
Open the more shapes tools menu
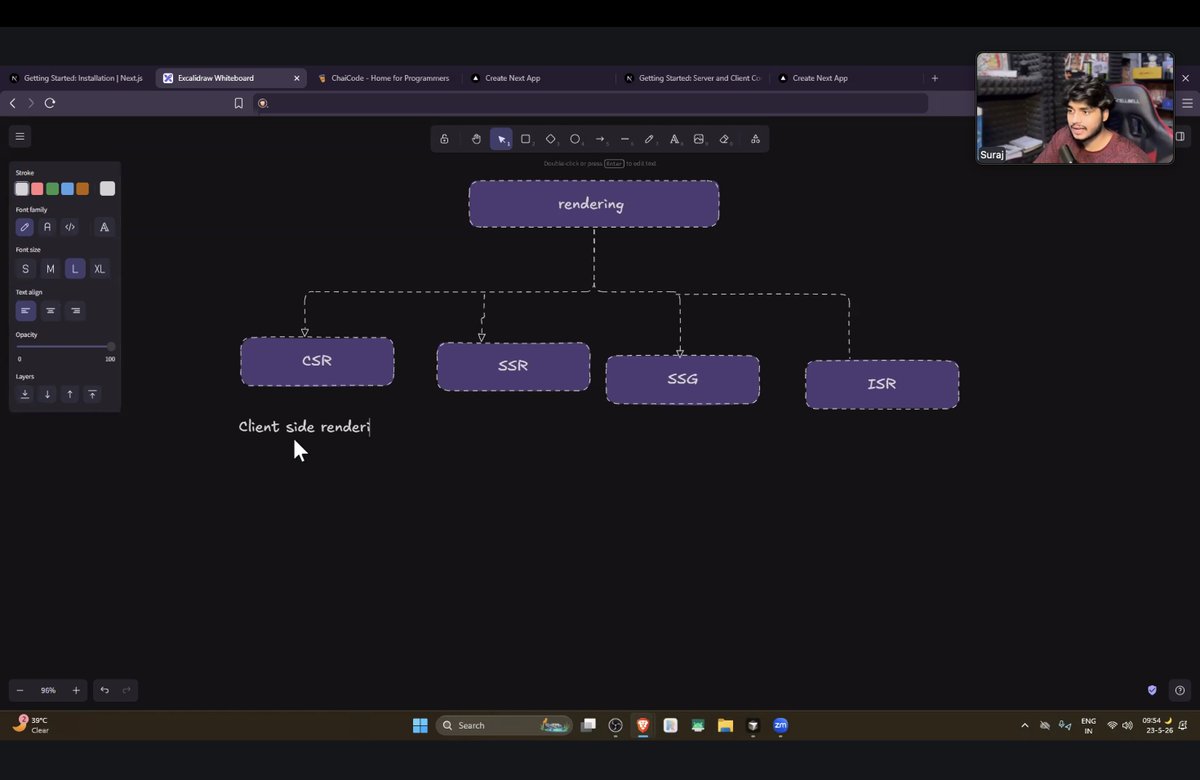[755, 139]
